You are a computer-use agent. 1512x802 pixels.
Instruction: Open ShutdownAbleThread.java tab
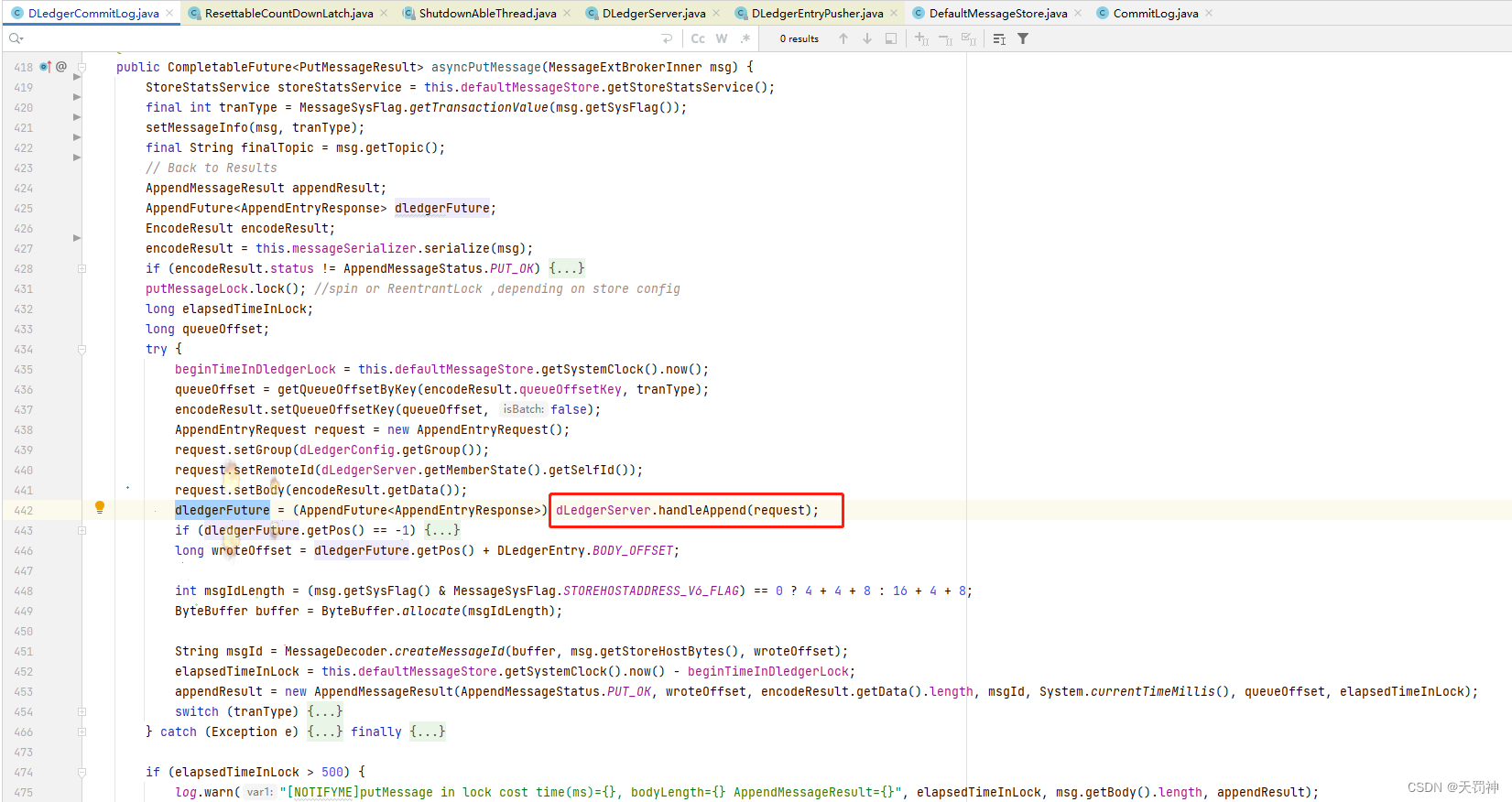coord(487,13)
